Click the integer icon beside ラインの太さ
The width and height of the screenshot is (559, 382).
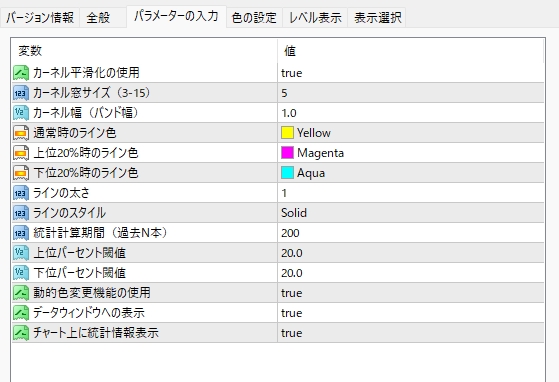[21, 193]
